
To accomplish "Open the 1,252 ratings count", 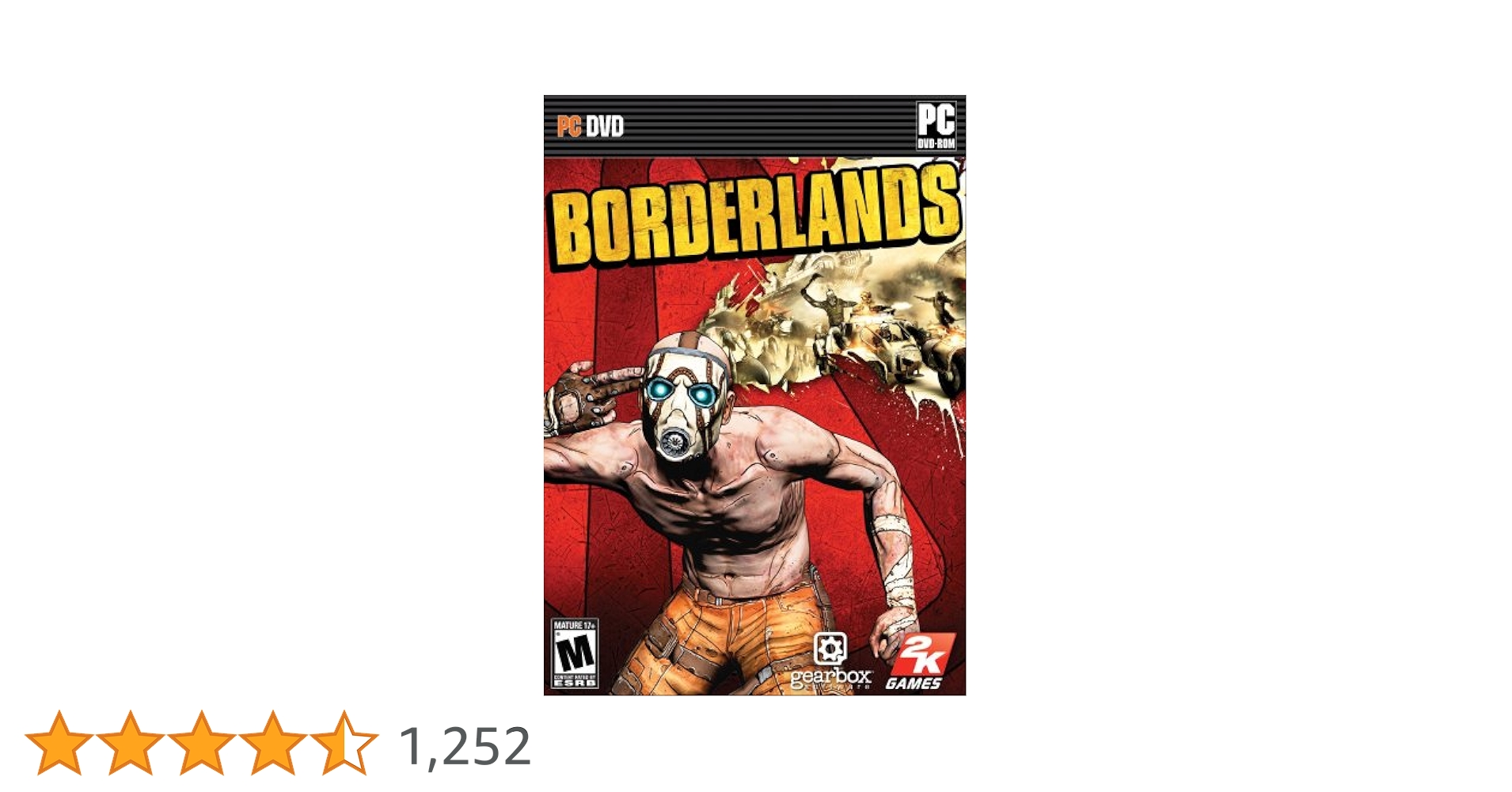I will [x=465, y=746].
